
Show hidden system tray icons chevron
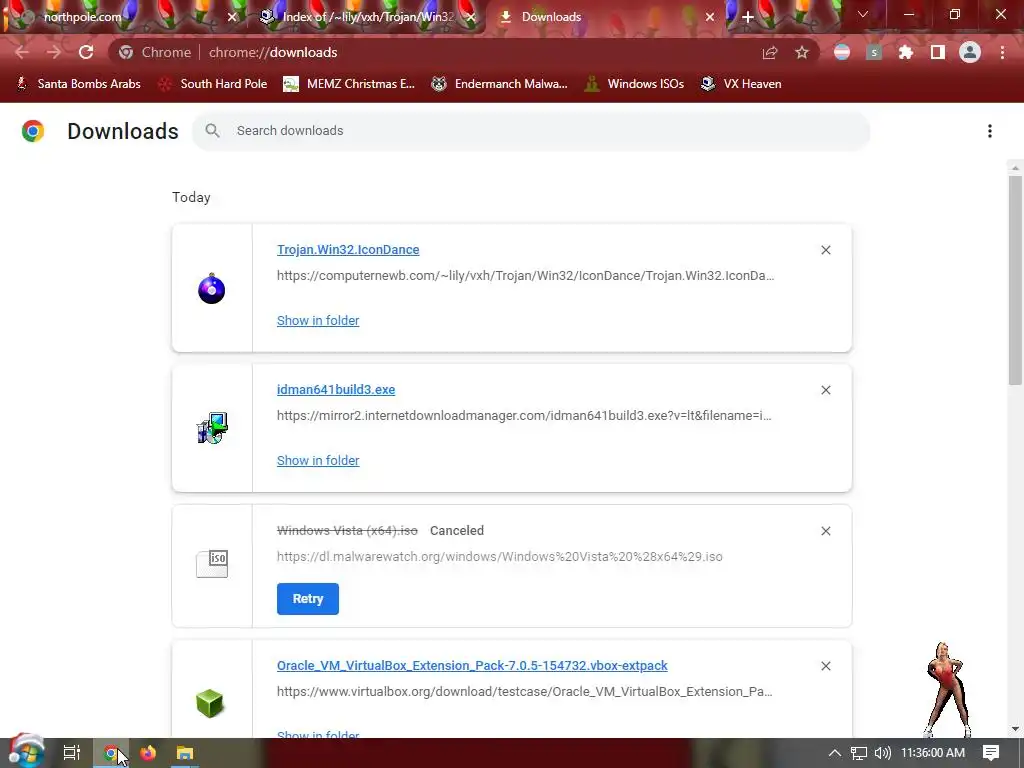pos(834,753)
